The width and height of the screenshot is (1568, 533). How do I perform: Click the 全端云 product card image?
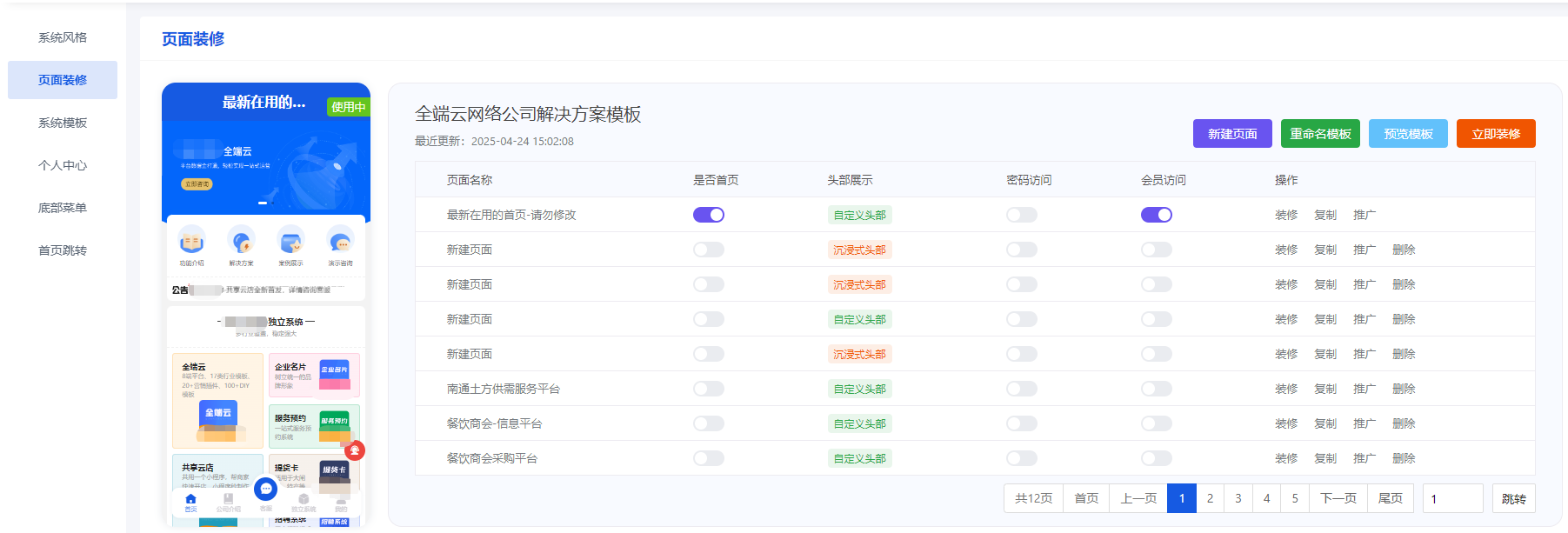[218, 413]
